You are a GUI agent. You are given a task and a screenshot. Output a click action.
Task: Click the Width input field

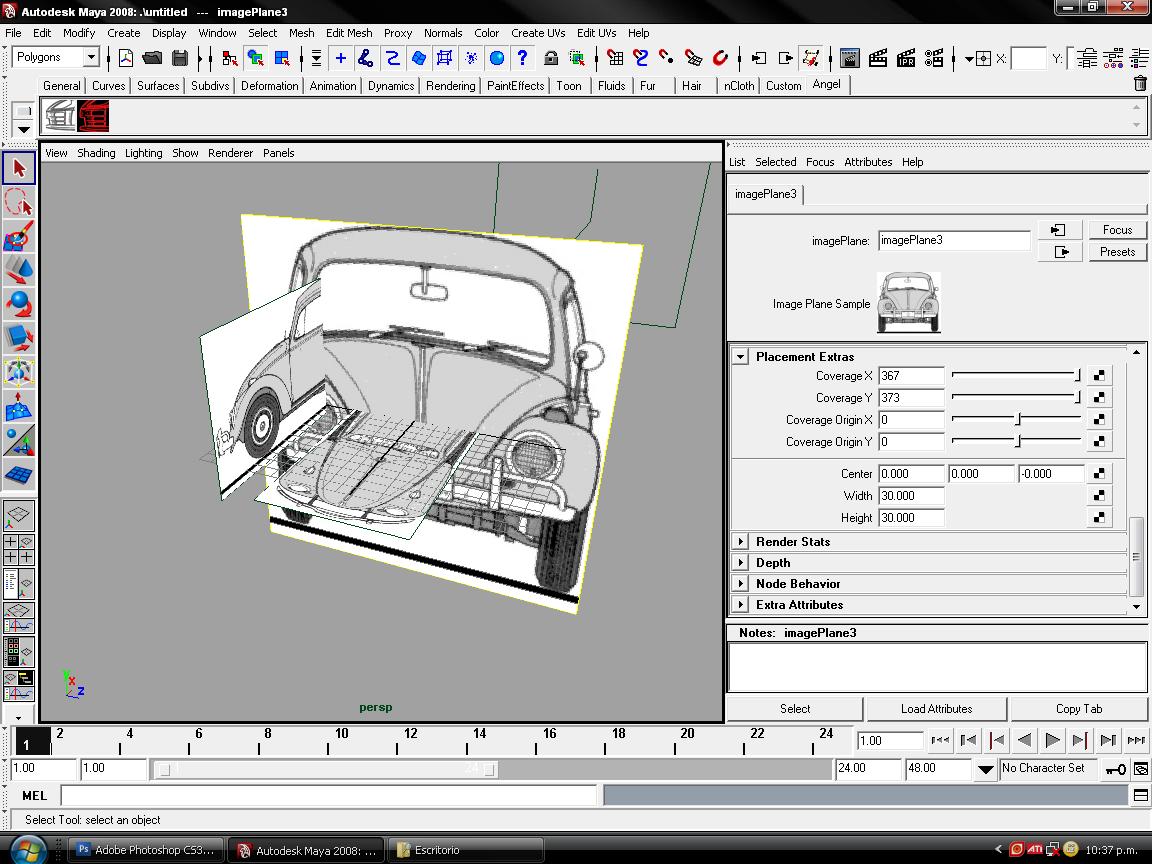[910, 496]
